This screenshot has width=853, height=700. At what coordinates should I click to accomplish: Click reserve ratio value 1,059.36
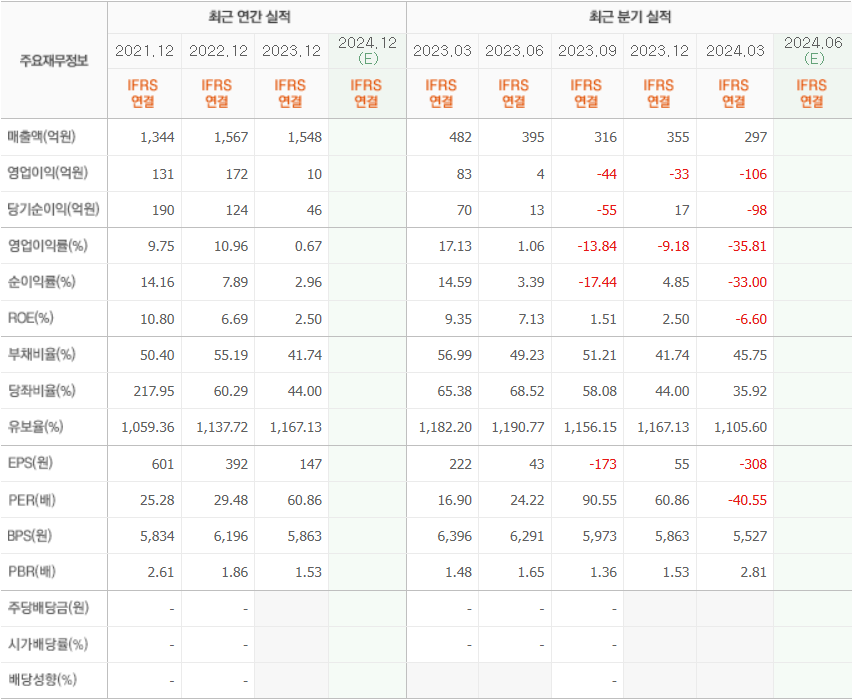[x=148, y=428]
